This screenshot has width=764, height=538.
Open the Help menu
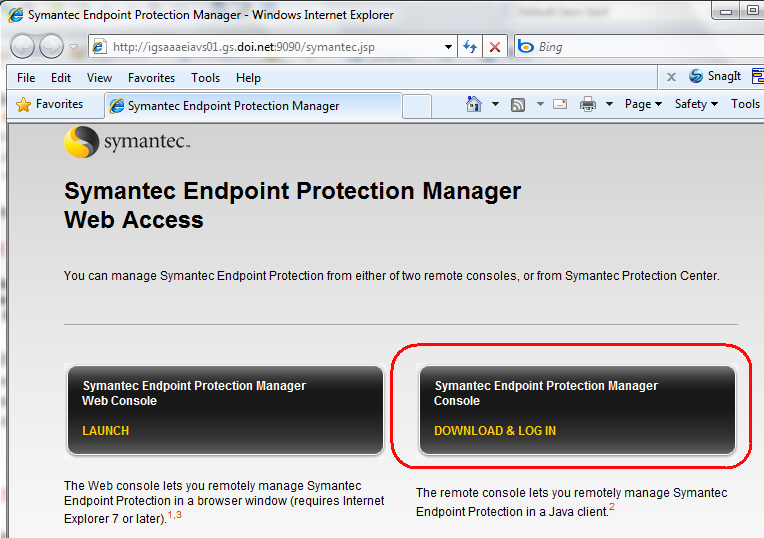[248, 78]
